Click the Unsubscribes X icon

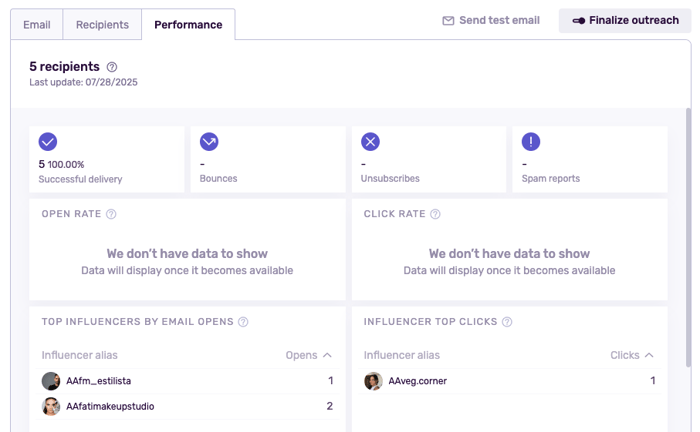[x=370, y=142]
